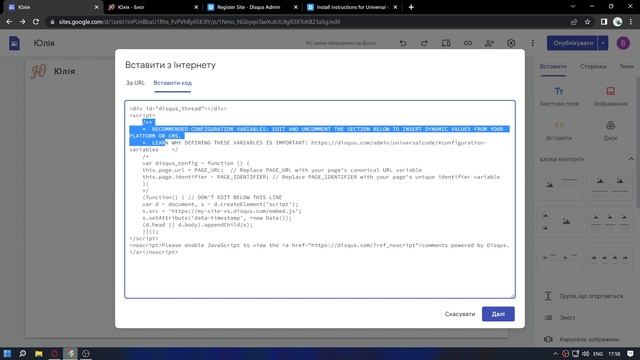Switch to the 'За URL' tab
The height and width of the screenshot is (360, 640).
(135, 83)
